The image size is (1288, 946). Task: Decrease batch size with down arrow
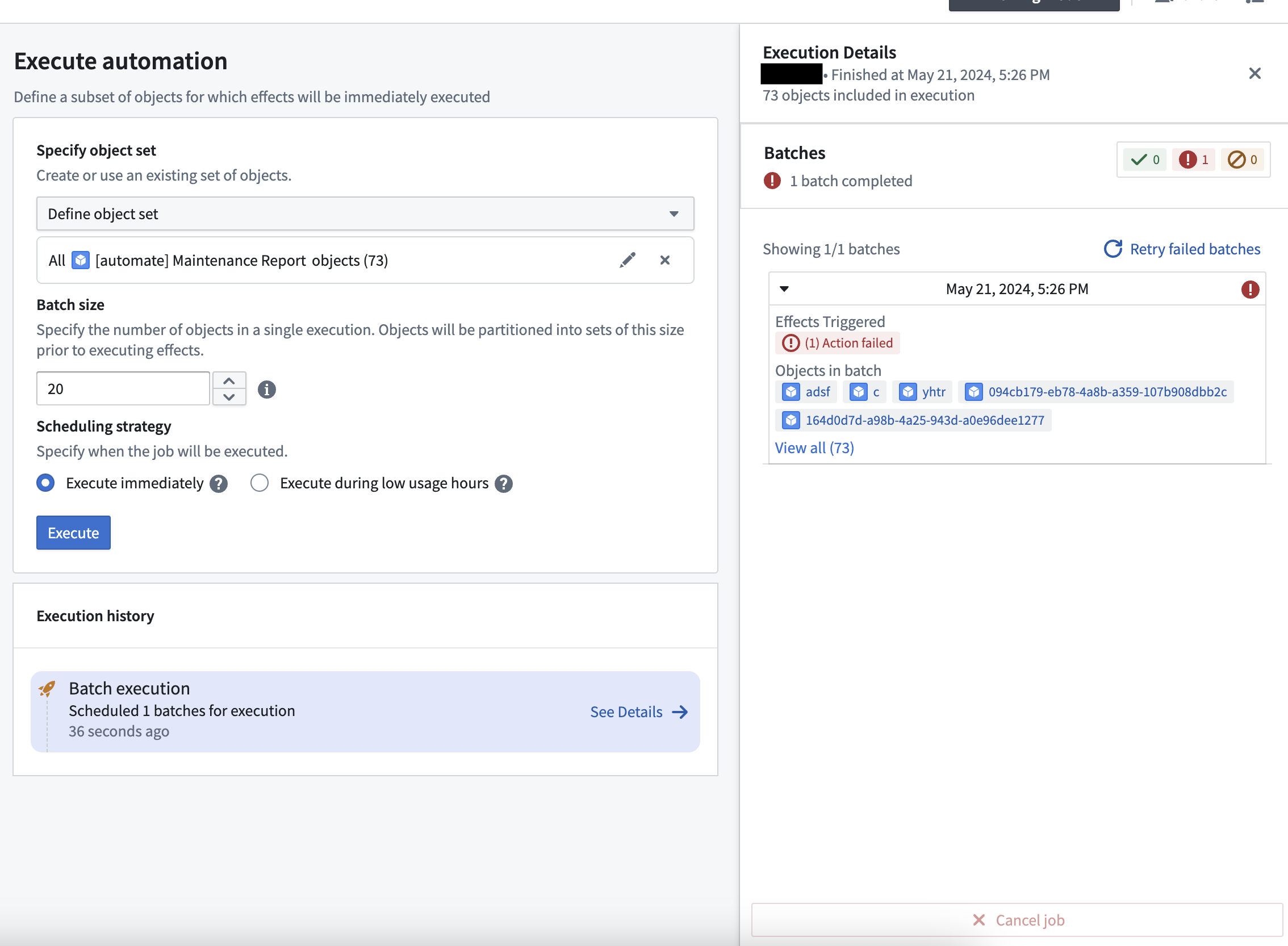(229, 397)
